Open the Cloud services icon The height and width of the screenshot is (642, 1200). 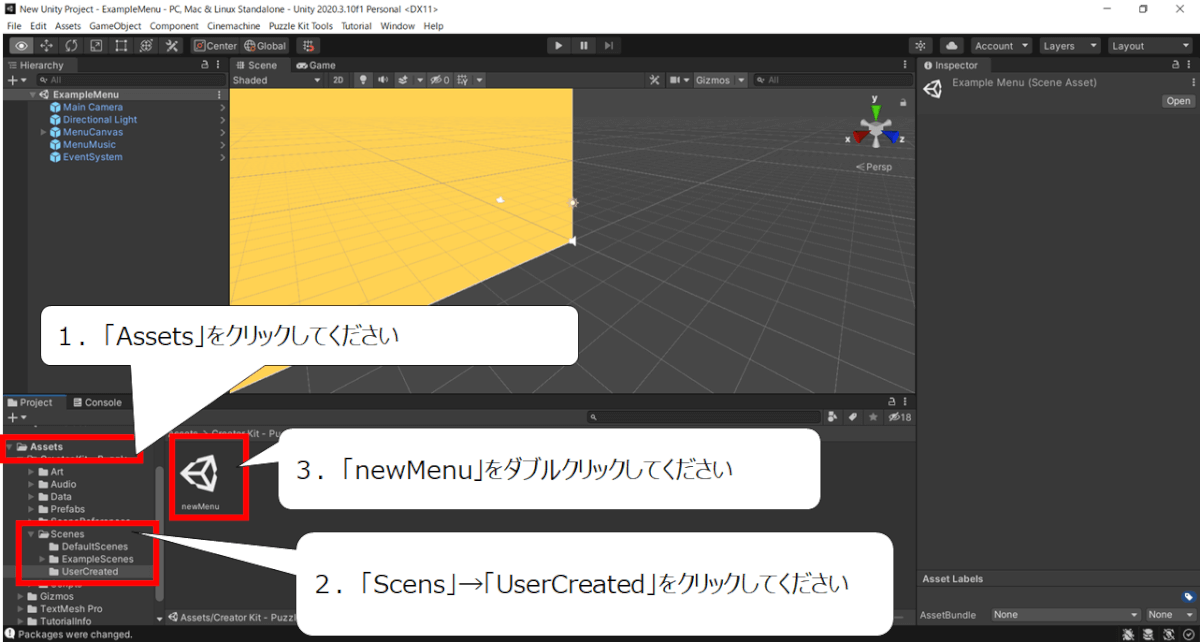click(x=951, y=46)
